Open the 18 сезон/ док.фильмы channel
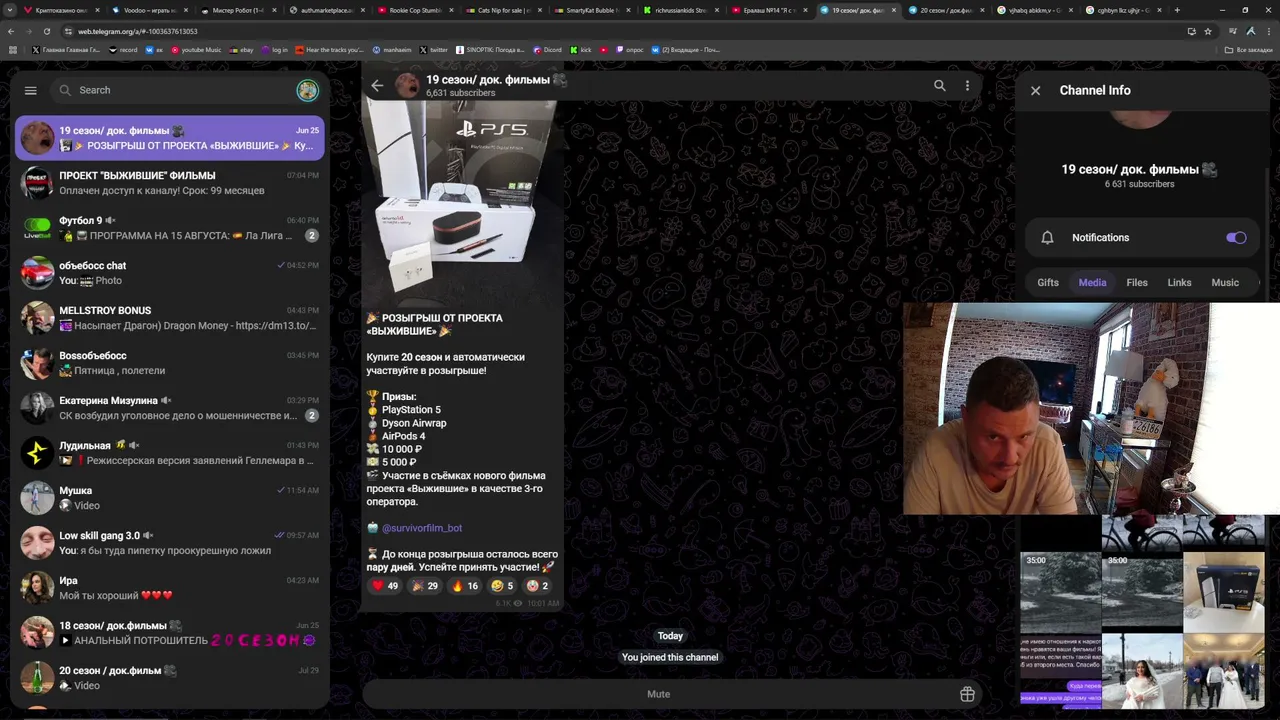The width and height of the screenshot is (1280, 720). (170, 633)
